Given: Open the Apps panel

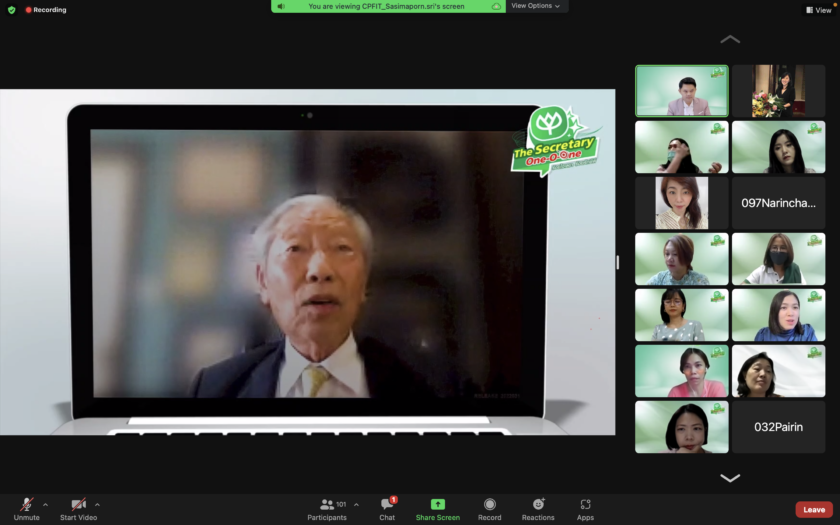Looking at the screenshot, I should (x=585, y=505).
